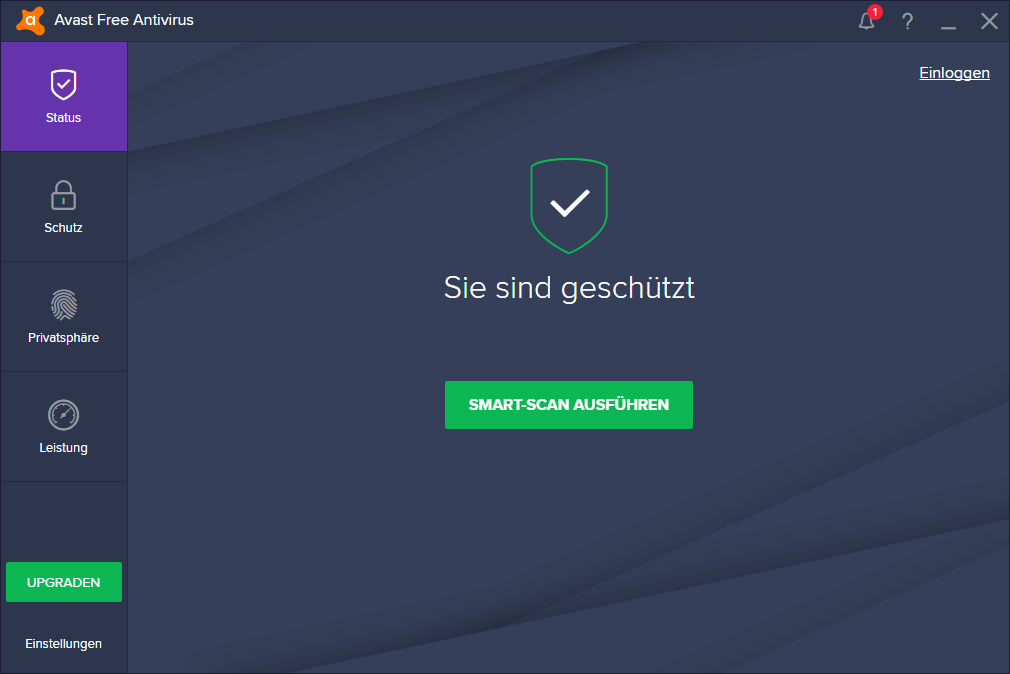The image size is (1010, 674).
Task: Open the notifications bell icon
Action: (x=866, y=21)
